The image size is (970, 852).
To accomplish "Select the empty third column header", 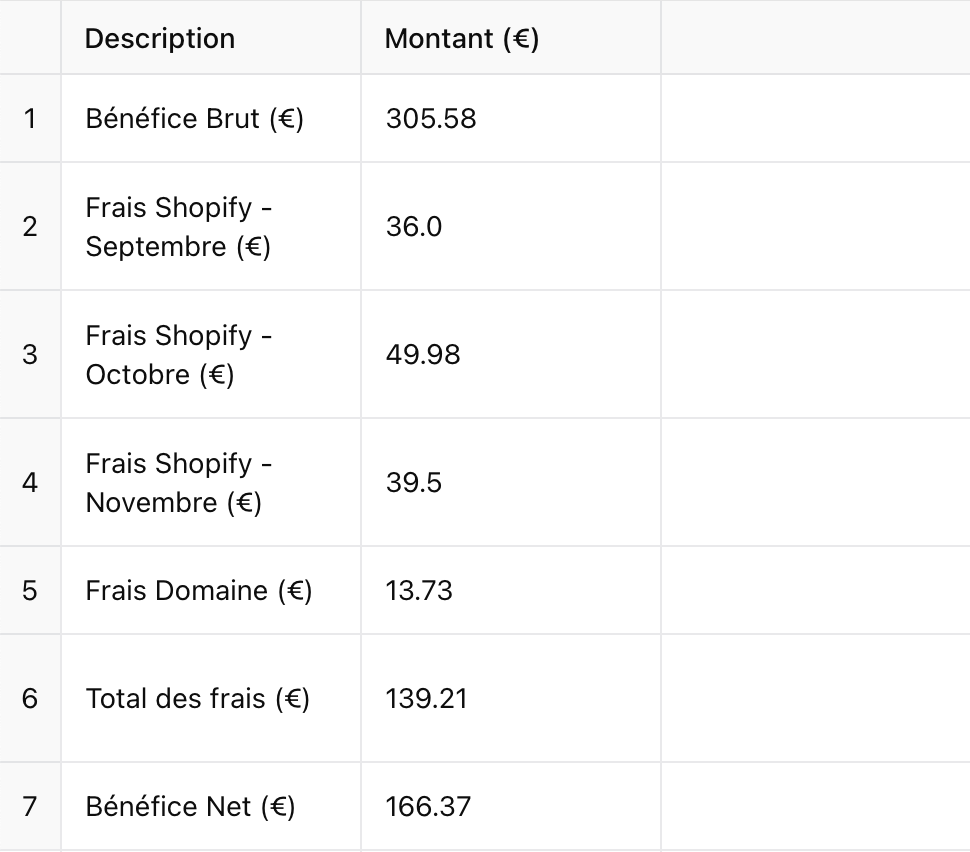I will pos(814,39).
